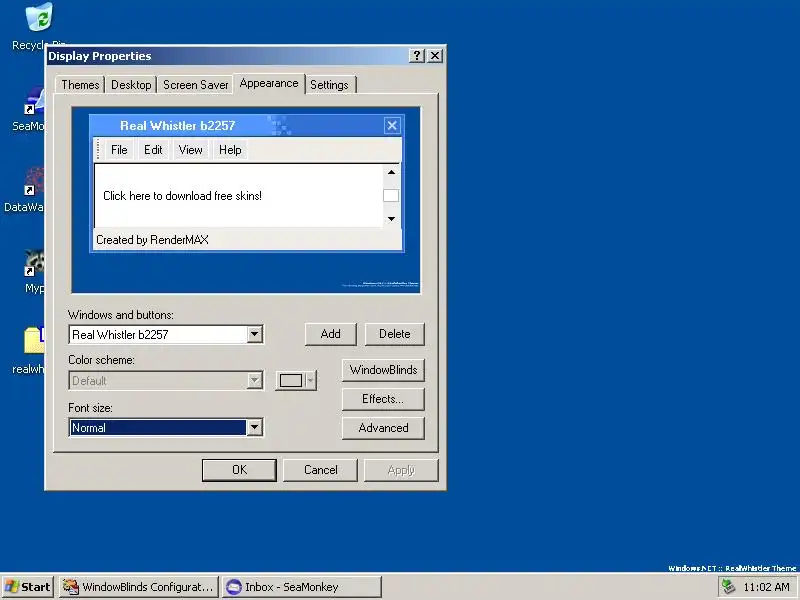Click the preview scrollbar thumb
Viewport: 800px width, 600px height.
[x=391, y=195]
